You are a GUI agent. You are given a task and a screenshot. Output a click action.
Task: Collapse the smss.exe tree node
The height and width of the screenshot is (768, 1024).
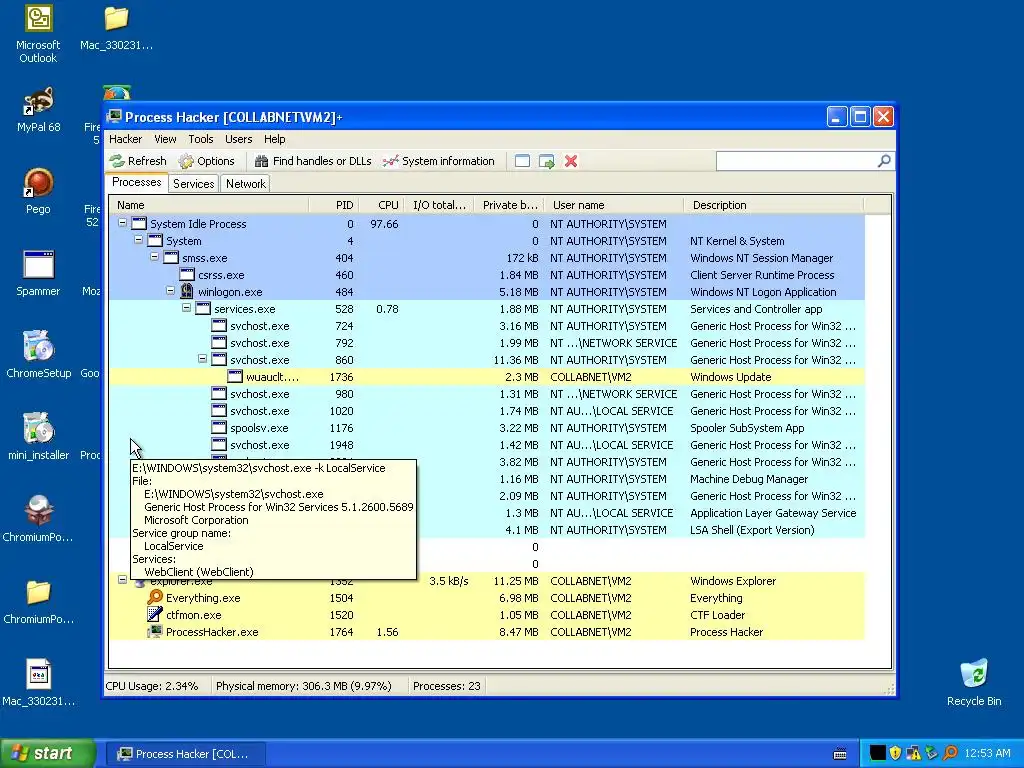click(x=154, y=257)
